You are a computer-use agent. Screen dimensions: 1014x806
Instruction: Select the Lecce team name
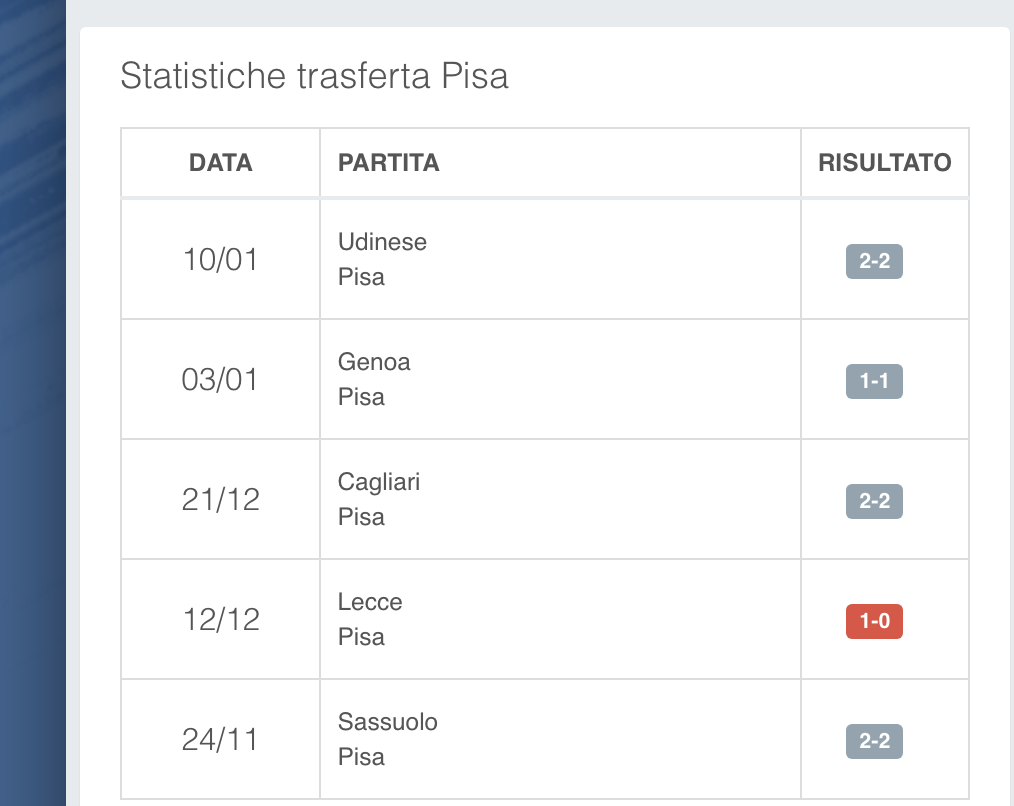(370, 602)
